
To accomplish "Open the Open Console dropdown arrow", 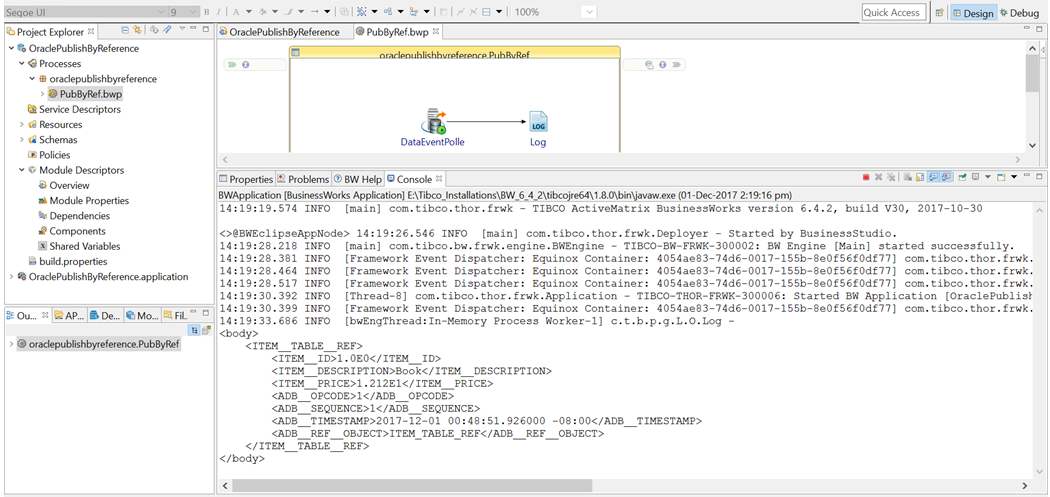I will 1014,177.
